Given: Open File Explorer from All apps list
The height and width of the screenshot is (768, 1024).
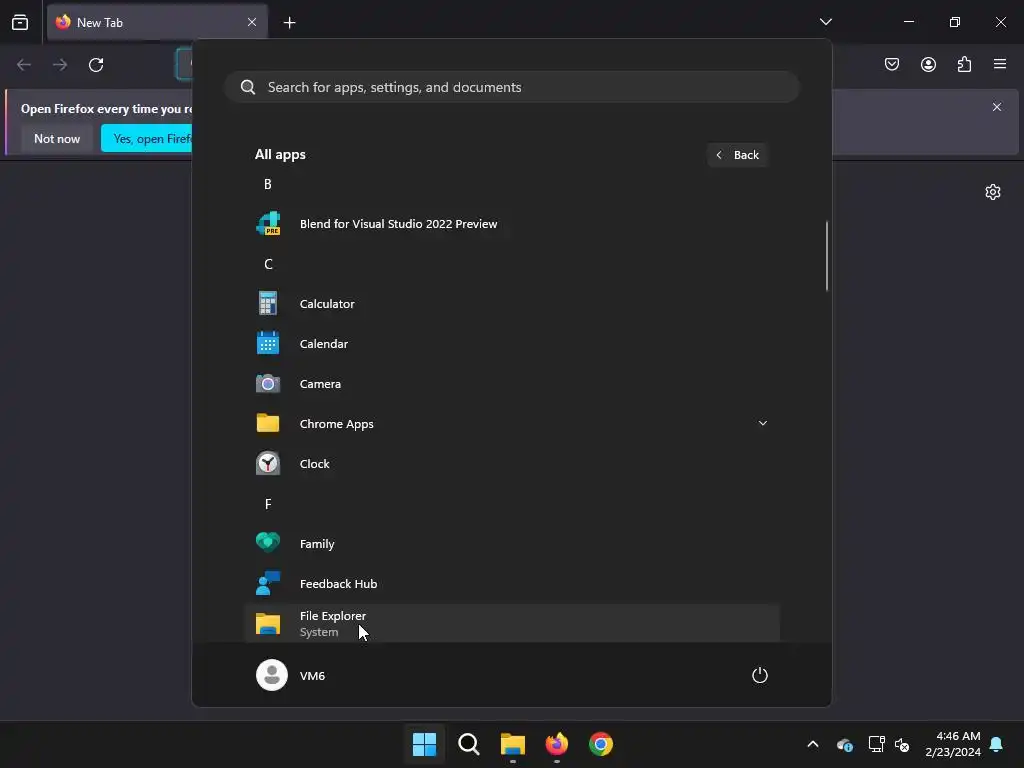Looking at the screenshot, I should (512, 623).
